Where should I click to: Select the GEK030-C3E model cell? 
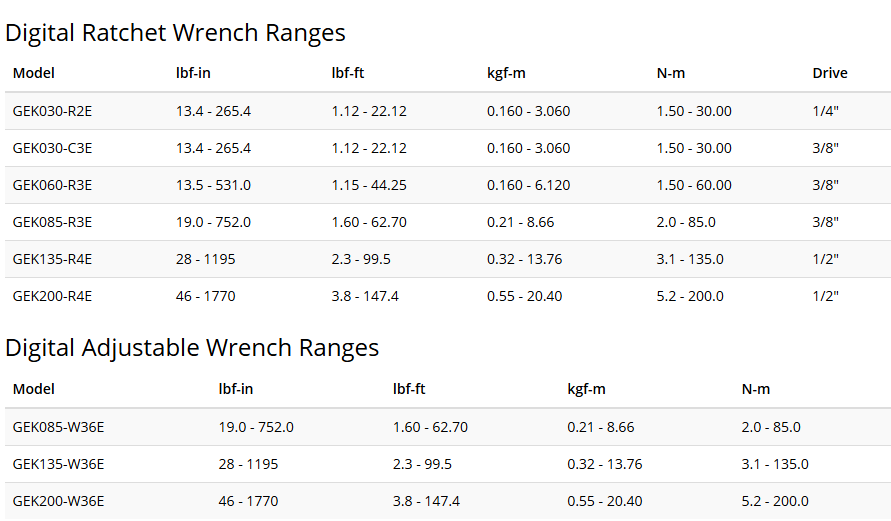click(52, 148)
